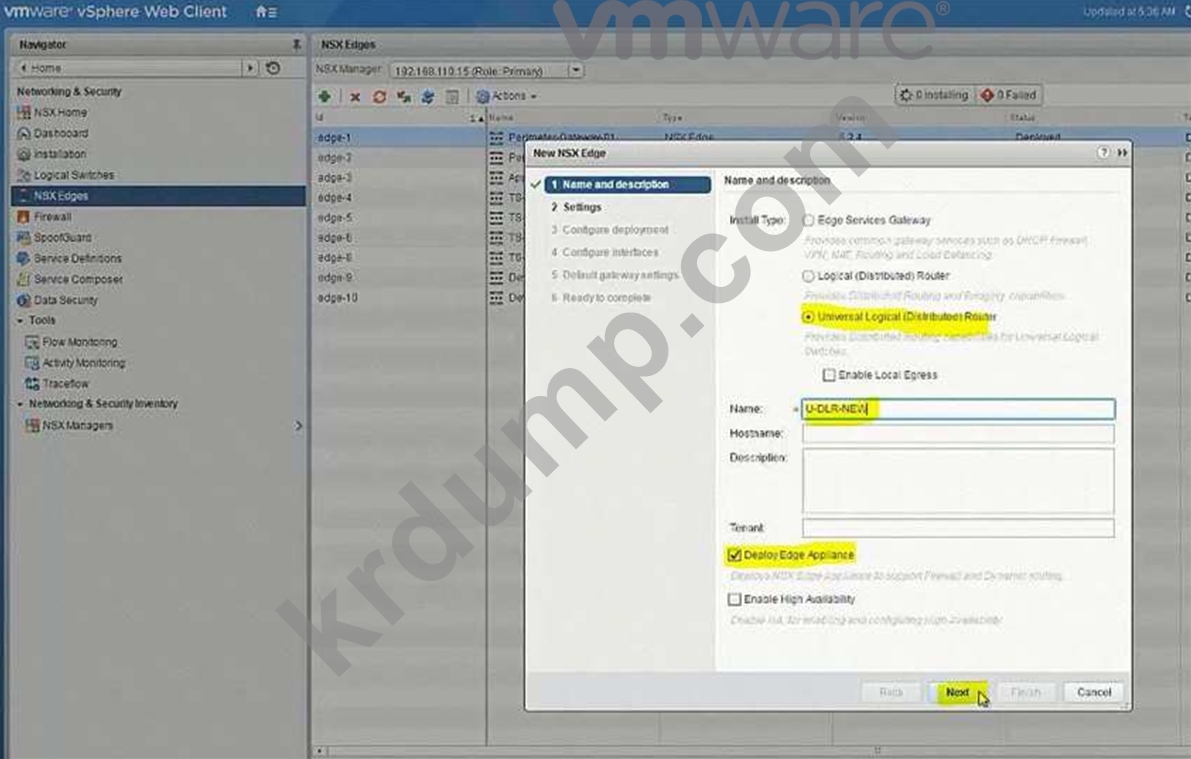Viewport: 1191px width, 759px height.
Task: Click the 0 Installing status indicator
Action: coord(934,95)
